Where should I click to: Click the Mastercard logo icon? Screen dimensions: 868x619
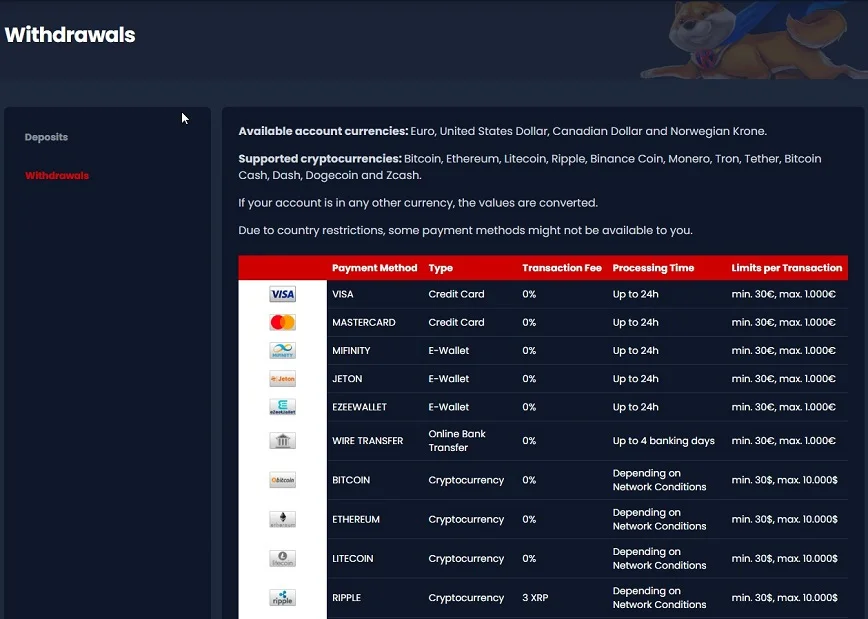tap(282, 322)
